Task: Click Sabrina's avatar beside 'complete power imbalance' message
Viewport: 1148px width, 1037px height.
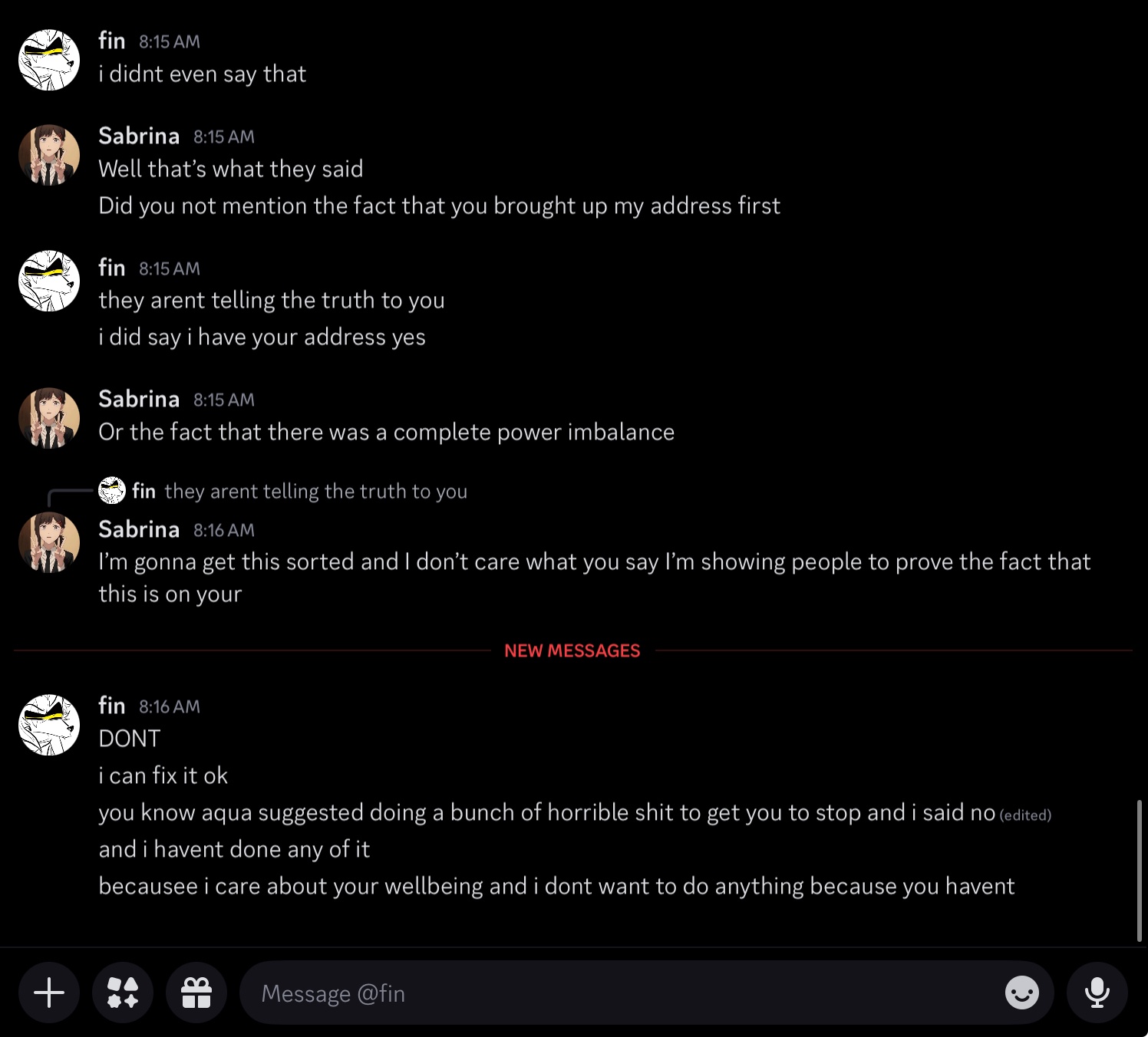Action: pos(49,418)
